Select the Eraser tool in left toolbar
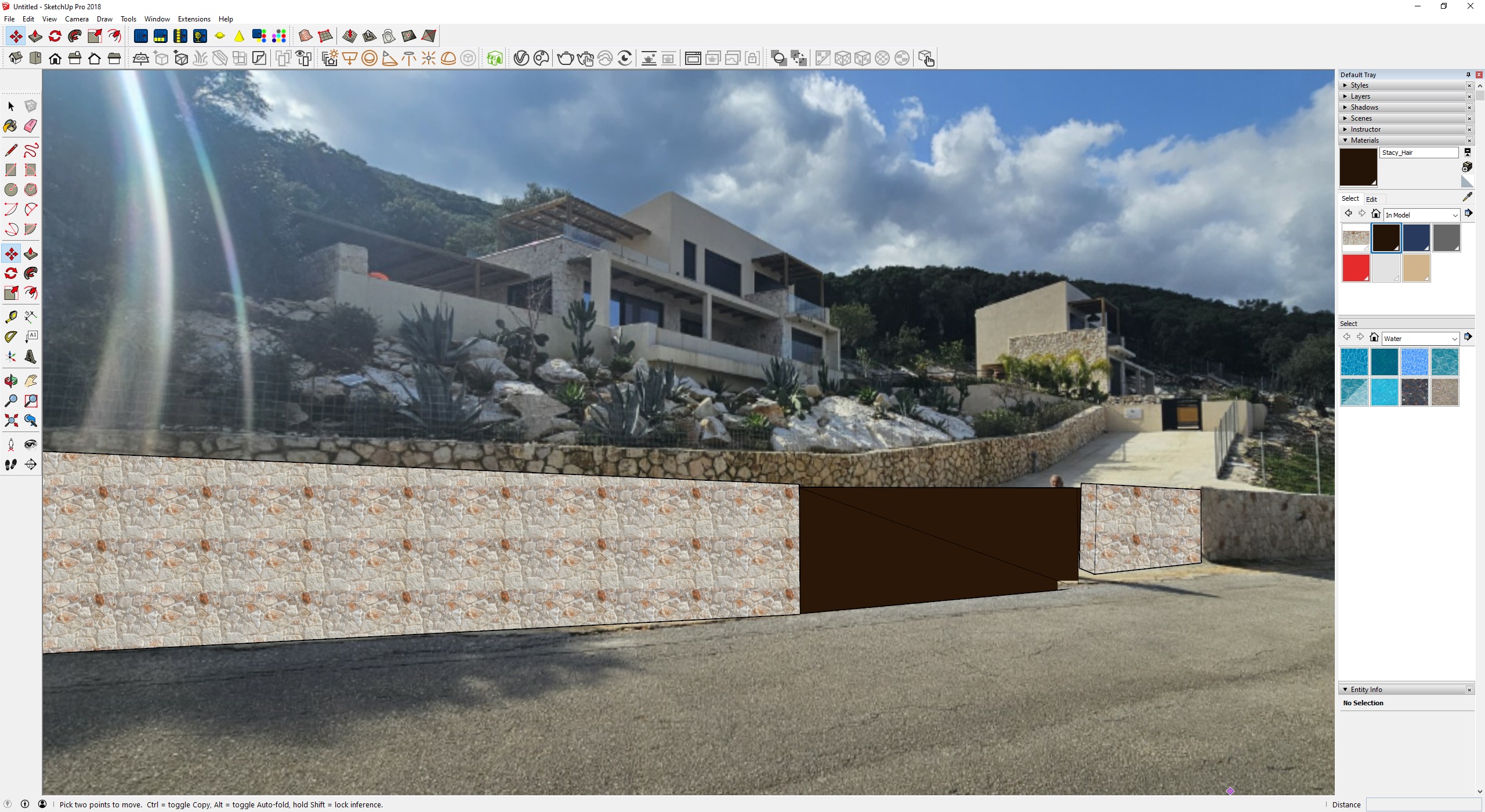The image size is (1485, 812). point(31,126)
